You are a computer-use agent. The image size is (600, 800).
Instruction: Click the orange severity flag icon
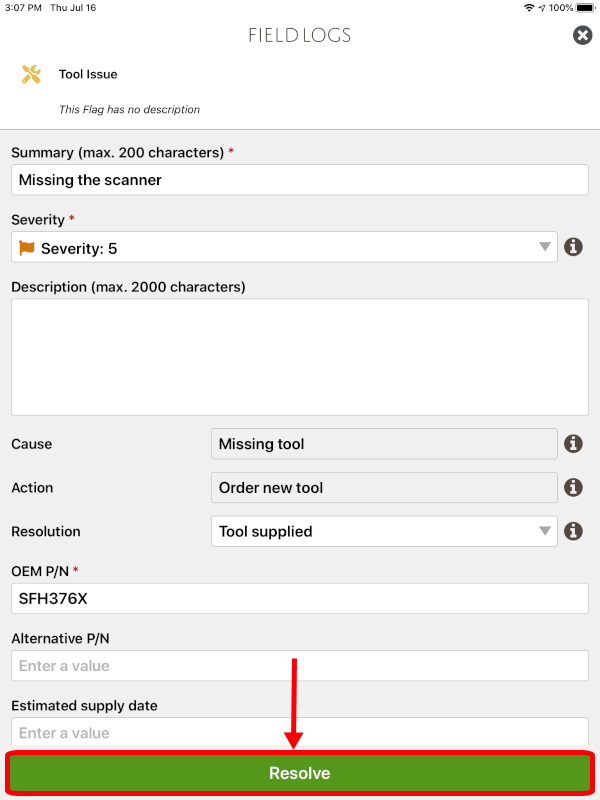pos(27,248)
